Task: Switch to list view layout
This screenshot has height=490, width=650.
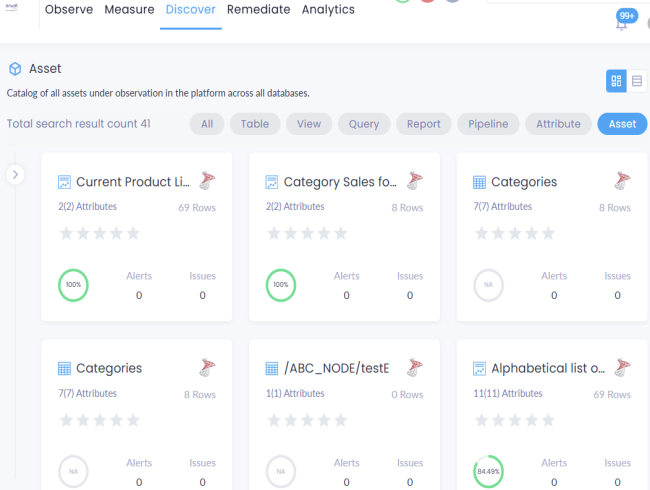Action: tap(637, 81)
